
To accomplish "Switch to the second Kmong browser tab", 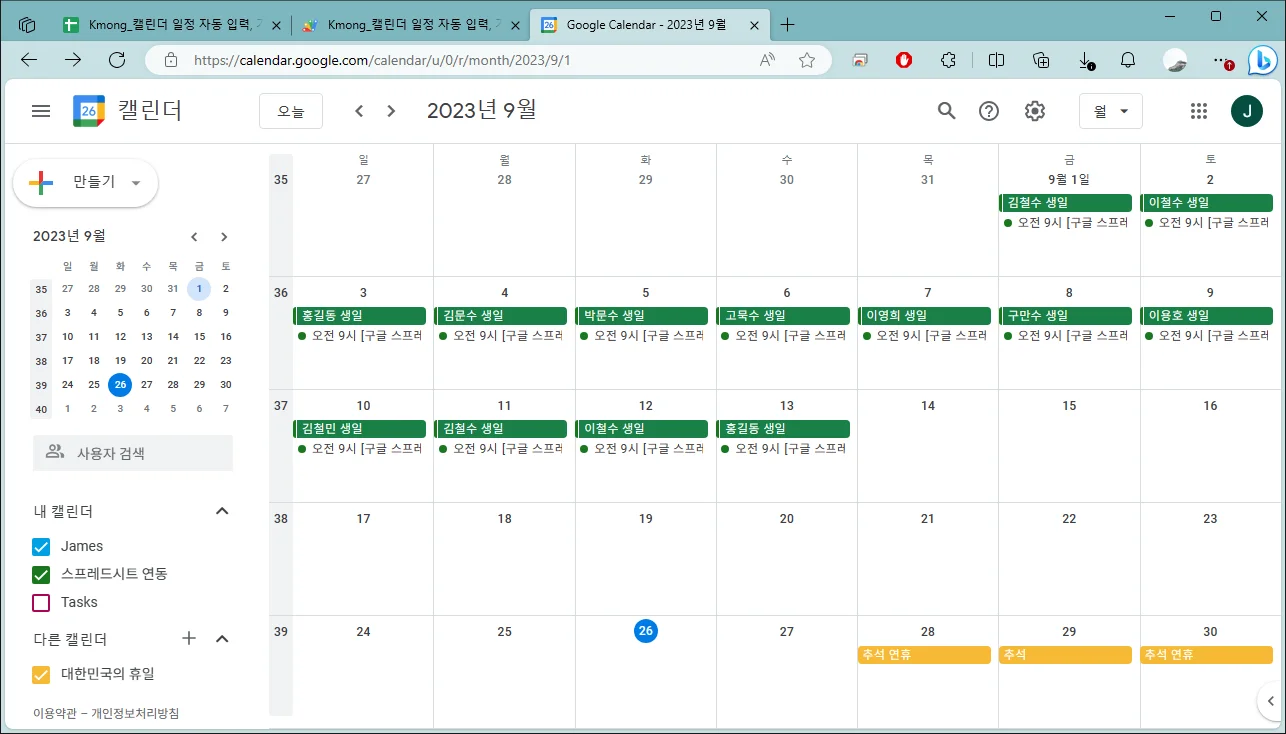I will (410, 24).
